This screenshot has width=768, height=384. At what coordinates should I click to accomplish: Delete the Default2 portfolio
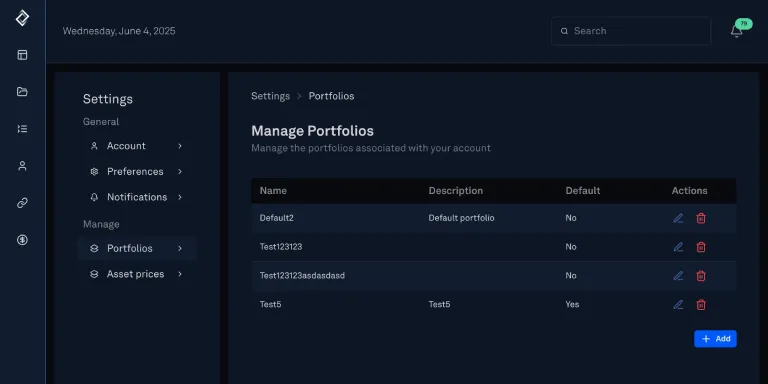point(701,218)
